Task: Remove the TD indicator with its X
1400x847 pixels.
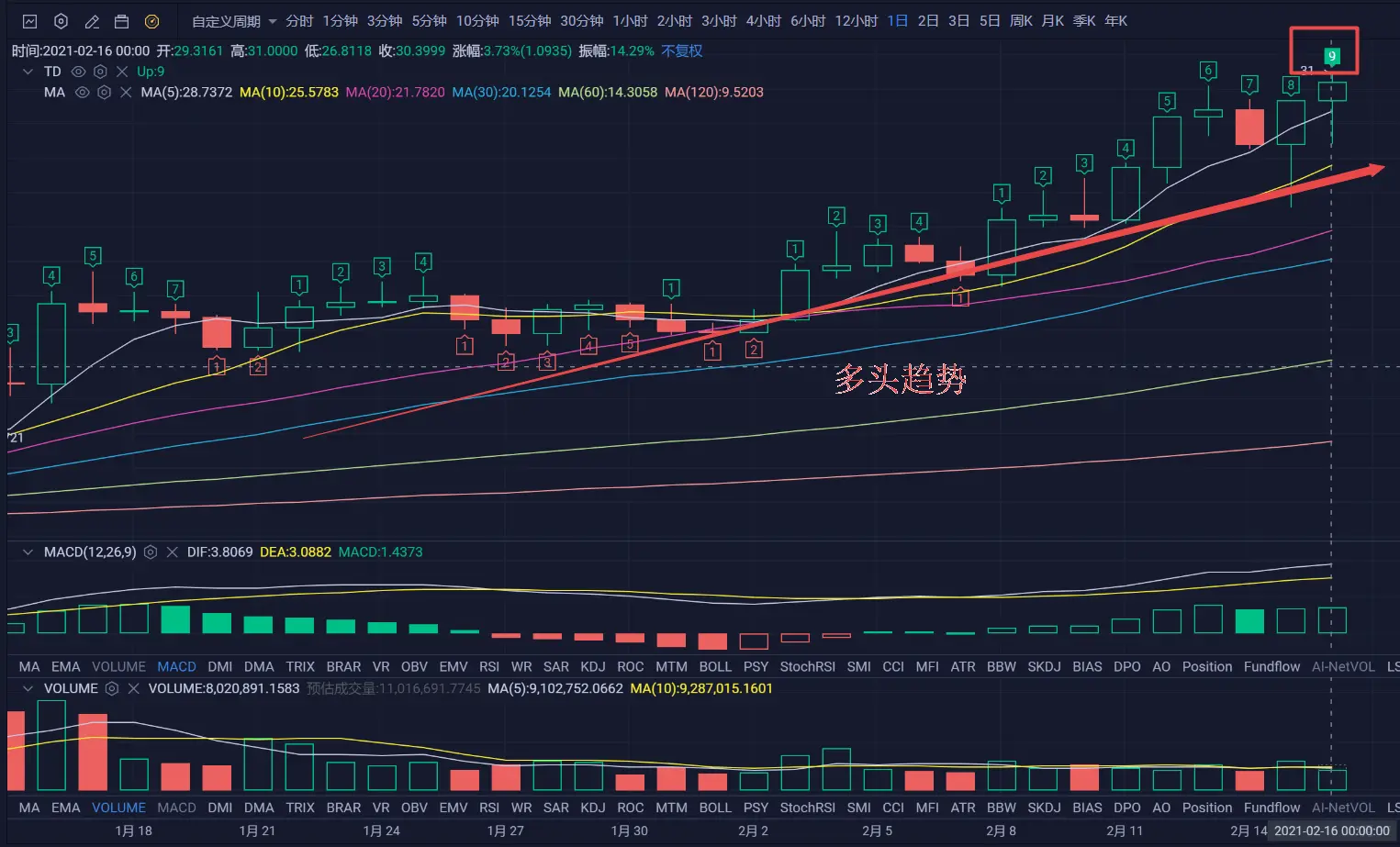Action: (122, 72)
